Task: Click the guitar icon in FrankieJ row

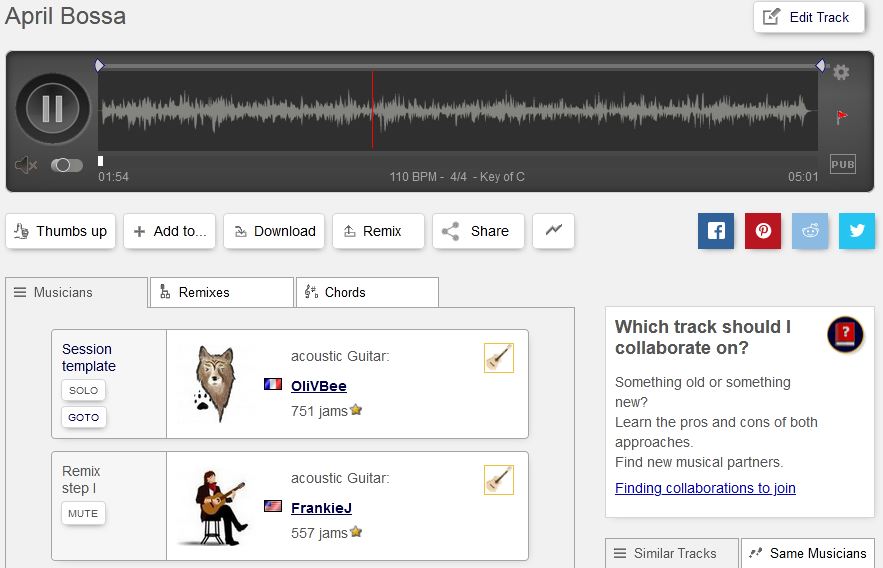Action: coord(499,480)
